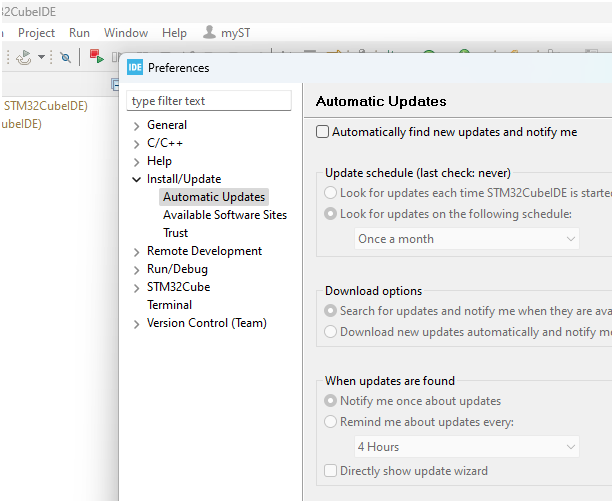Expand the STM32Cube preferences node

coord(136,288)
